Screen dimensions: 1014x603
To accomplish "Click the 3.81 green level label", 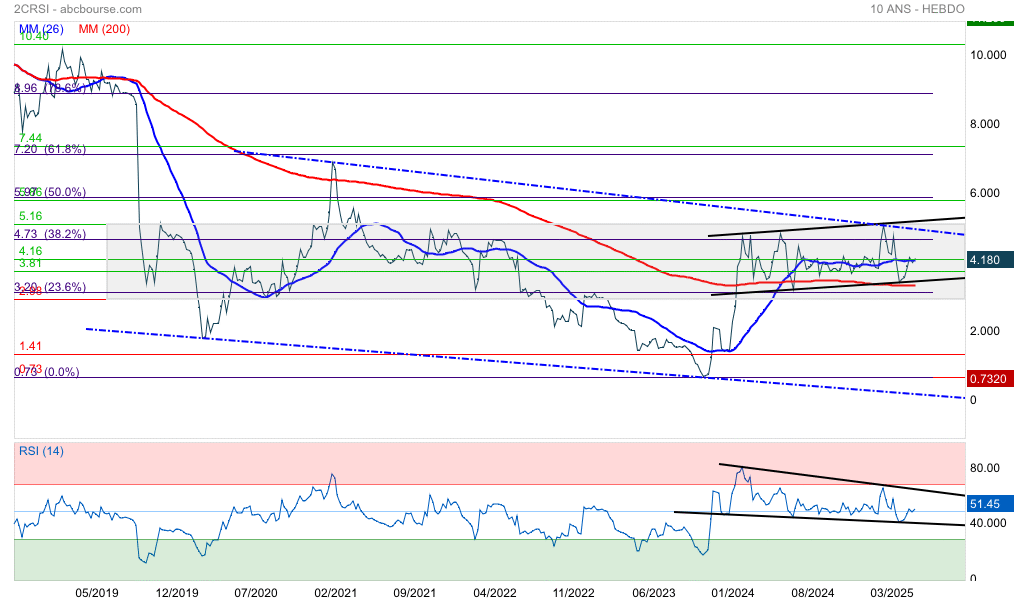I will click(x=30, y=263).
